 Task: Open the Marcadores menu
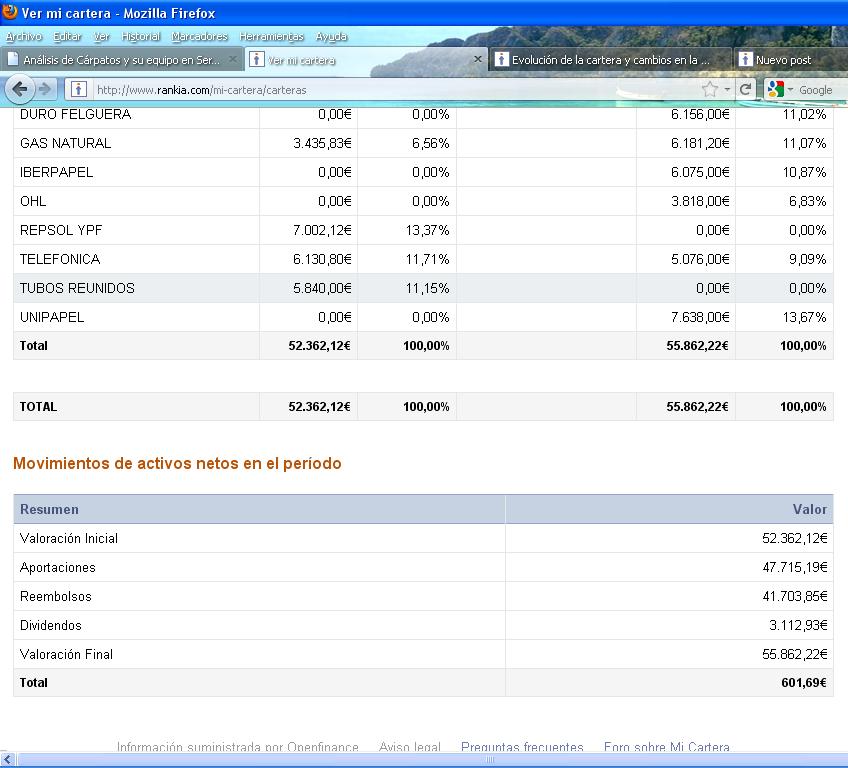tap(199, 37)
